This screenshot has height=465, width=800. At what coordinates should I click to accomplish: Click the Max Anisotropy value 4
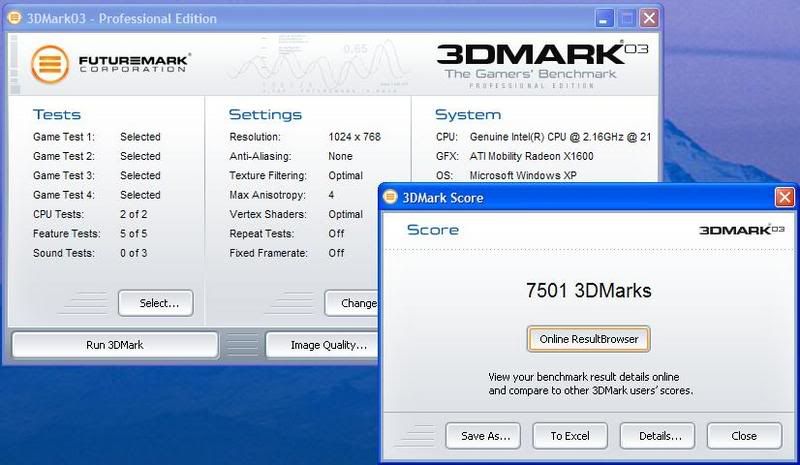click(331, 195)
